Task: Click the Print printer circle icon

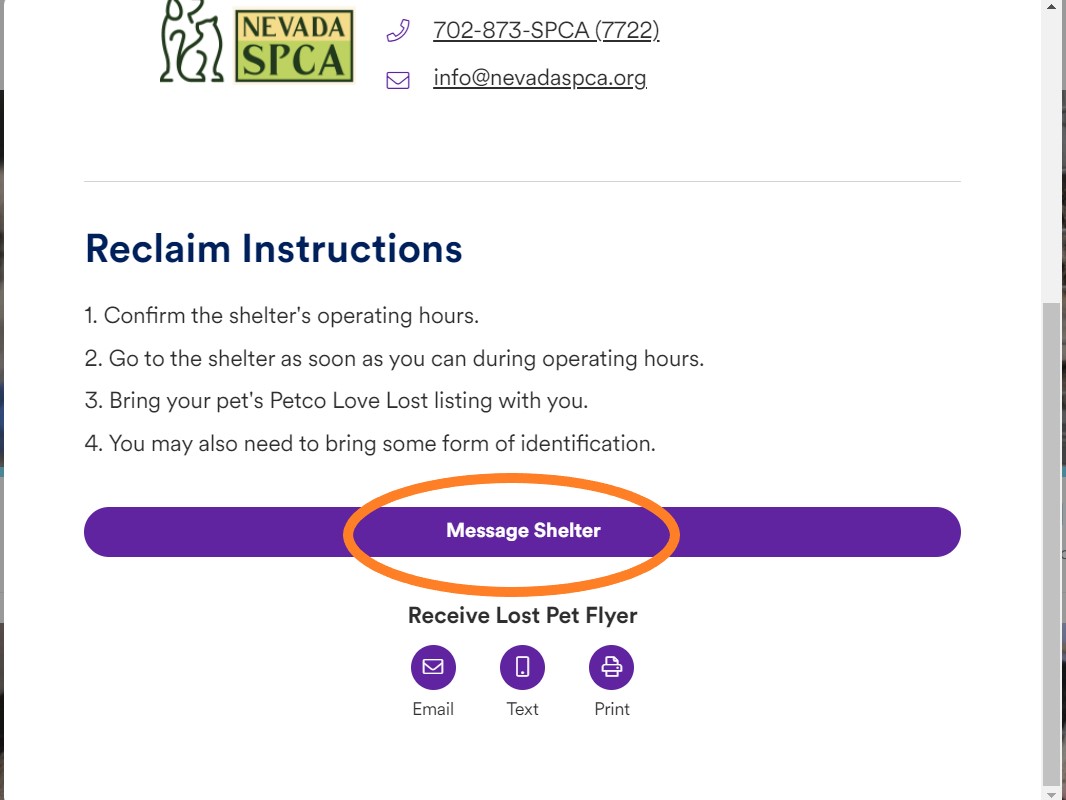Action: pyautogui.click(x=611, y=667)
